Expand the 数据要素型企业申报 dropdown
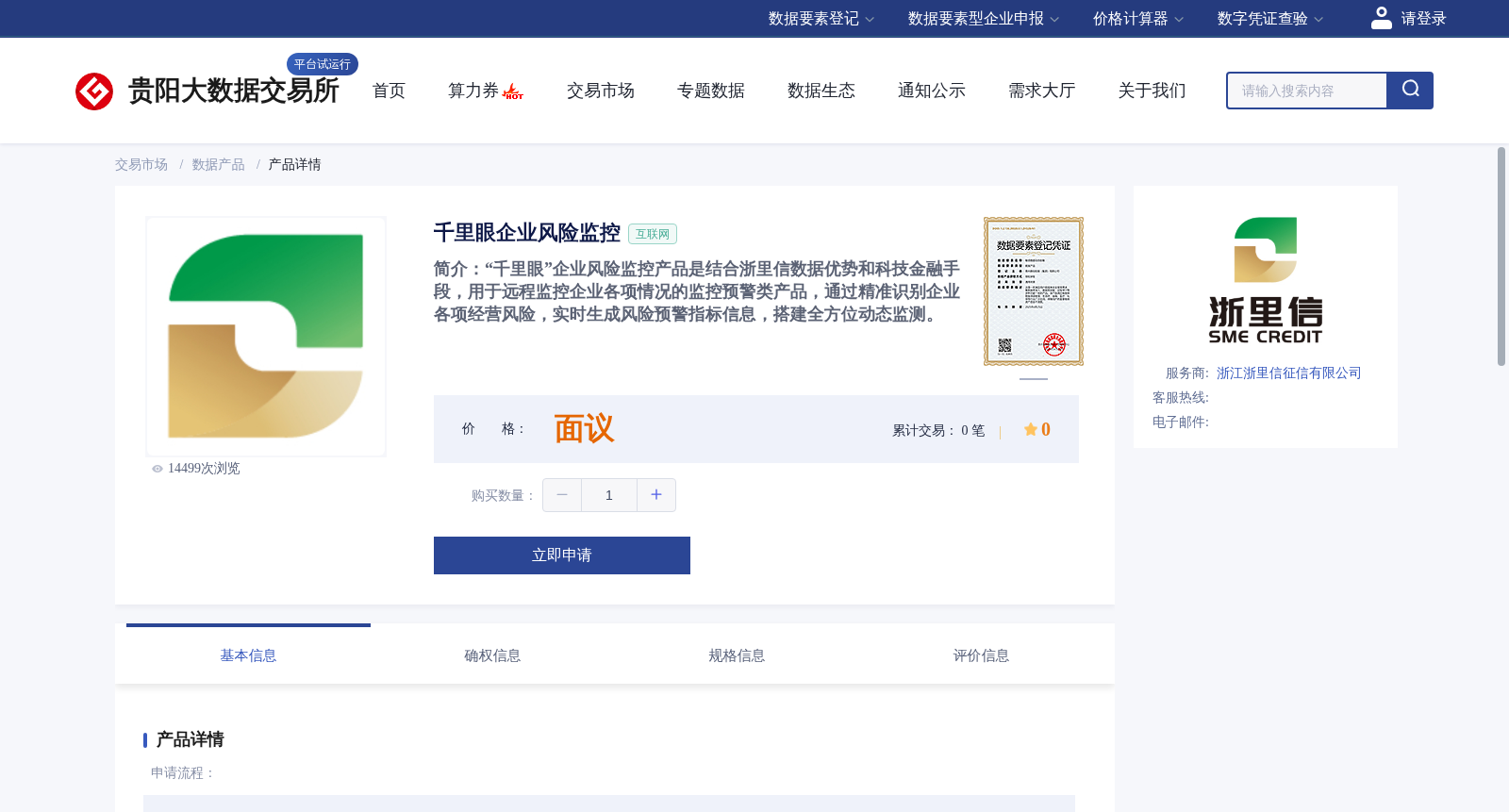Image resolution: width=1509 pixels, height=812 pixels. 984,19
